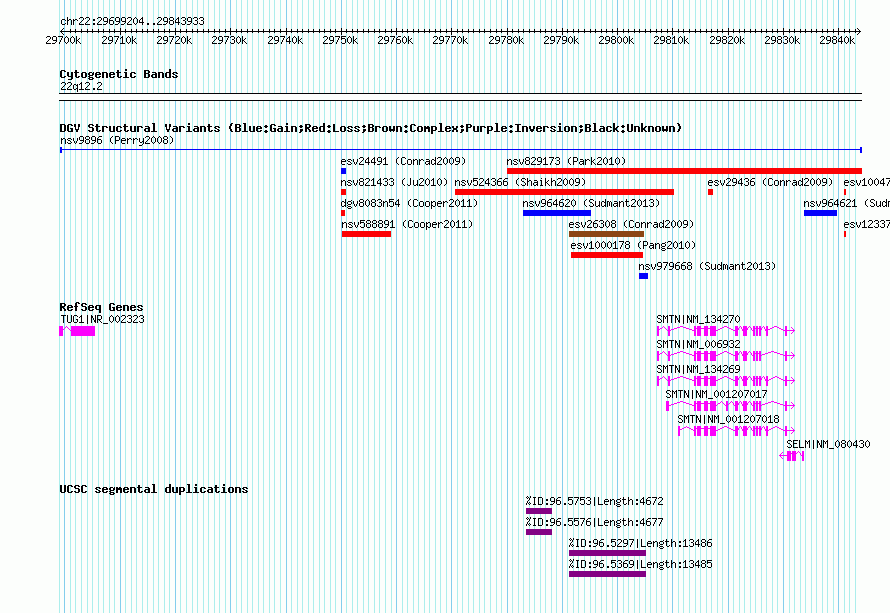Click the 29700k ruler position
The height and width of the screenshot is (613, 890).
click(63, 40)
